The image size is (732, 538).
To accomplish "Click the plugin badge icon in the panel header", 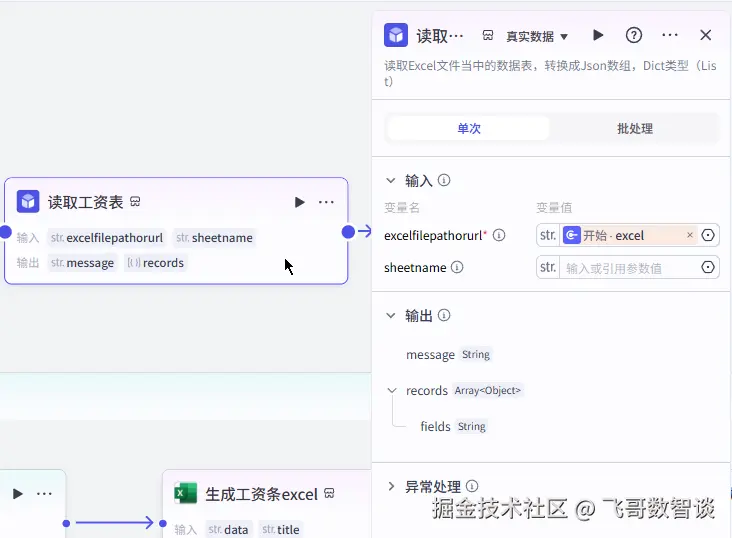I will pyautogui.click(x=488, y=35).
